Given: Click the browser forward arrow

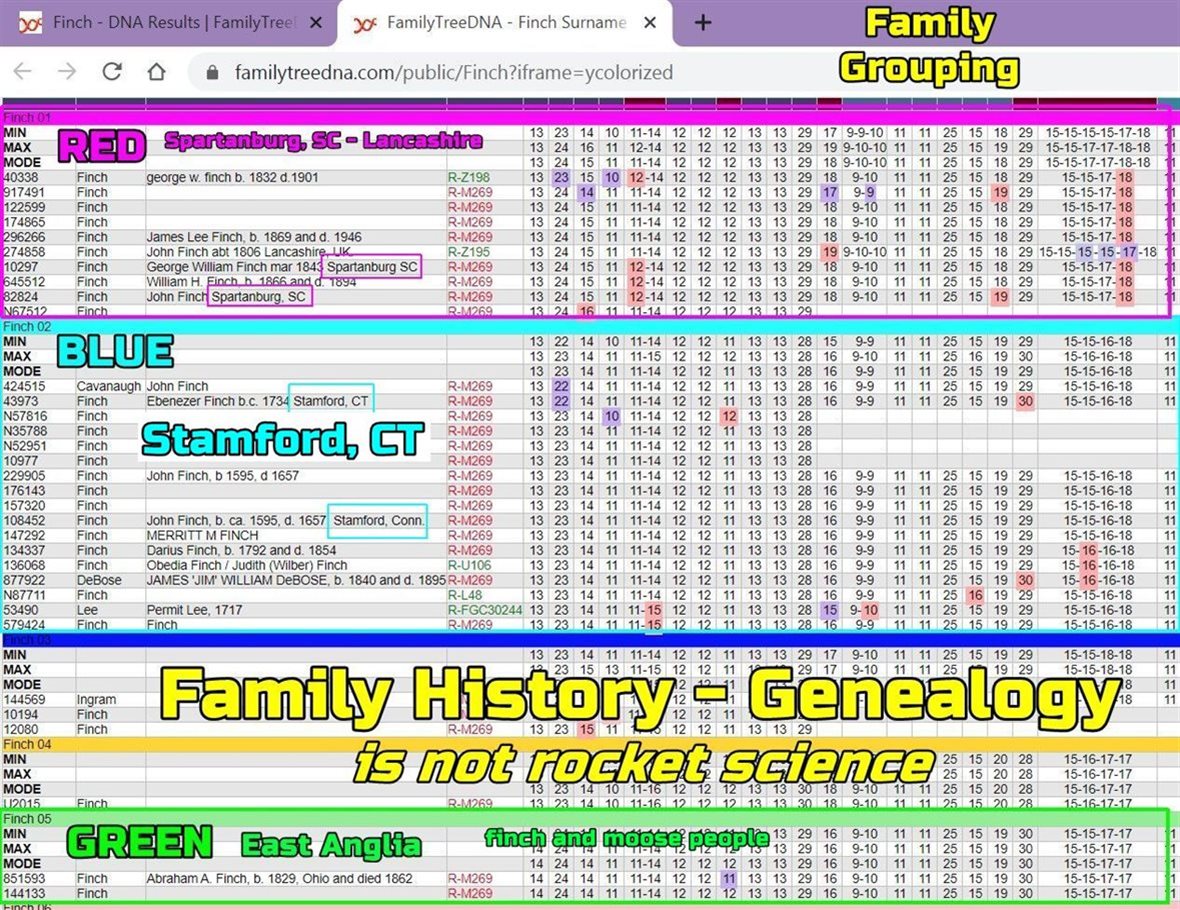Looking at the screenshot, I should coord(67,72).
